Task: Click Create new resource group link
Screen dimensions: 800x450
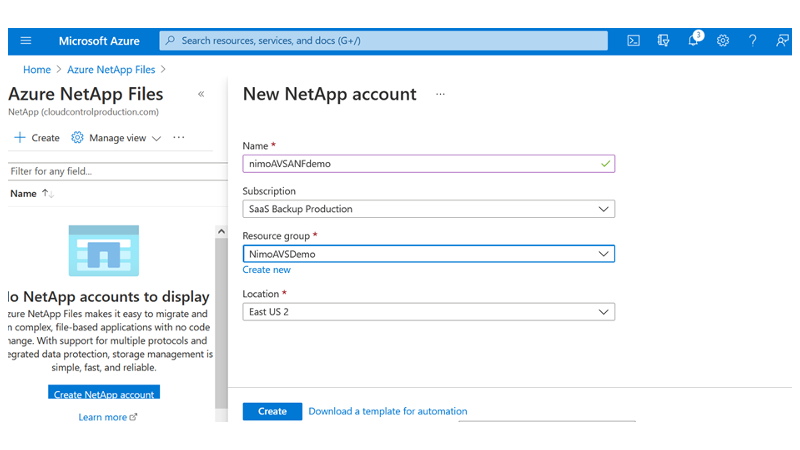Action: point(267,270)
